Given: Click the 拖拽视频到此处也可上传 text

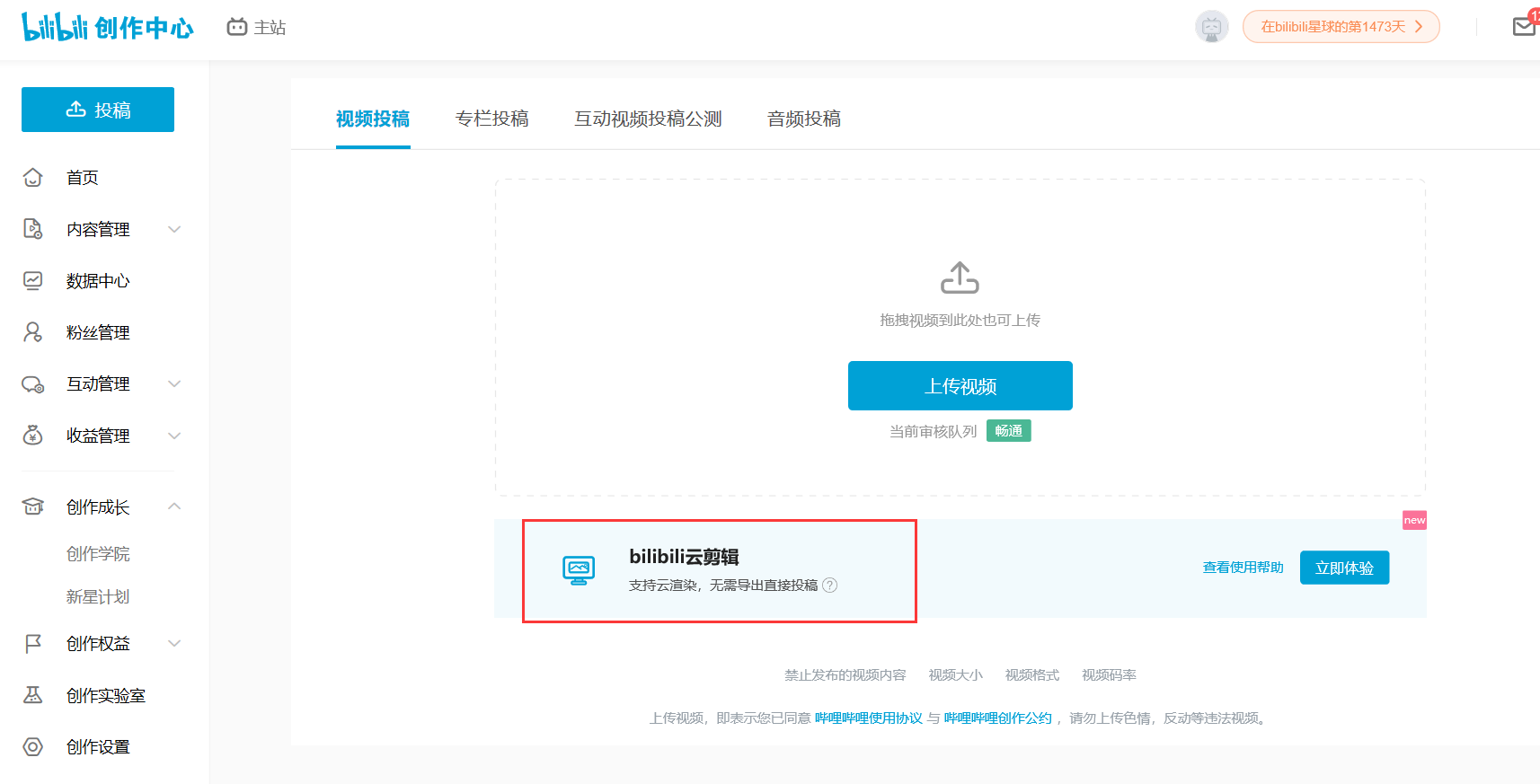Looking at the screenshot, I should coord(960,321).
